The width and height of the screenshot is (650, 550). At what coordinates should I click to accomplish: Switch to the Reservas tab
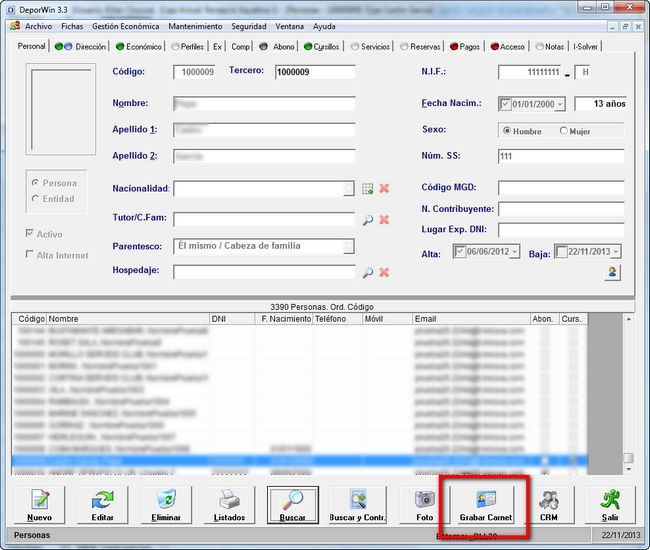click(420, 46)
